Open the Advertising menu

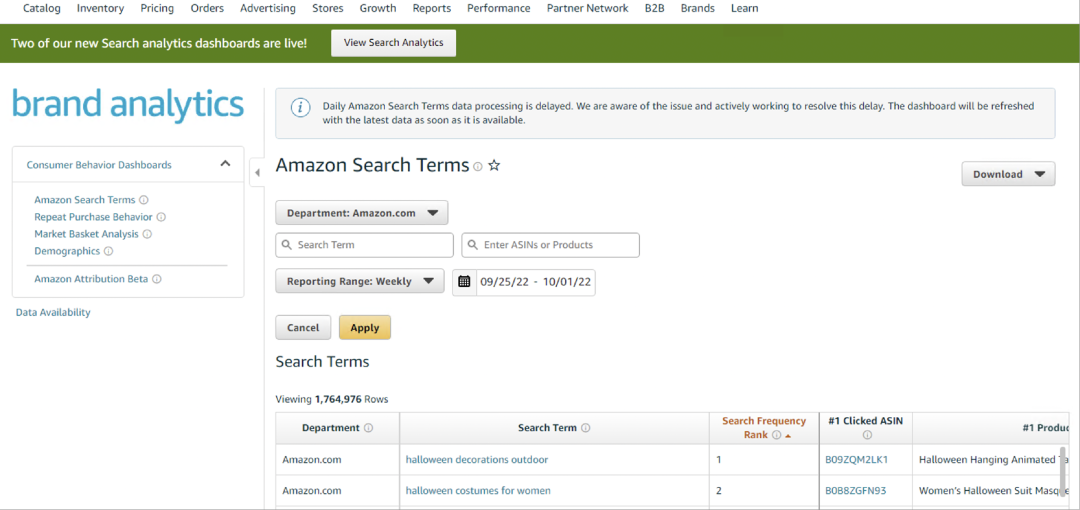[268, 8]
